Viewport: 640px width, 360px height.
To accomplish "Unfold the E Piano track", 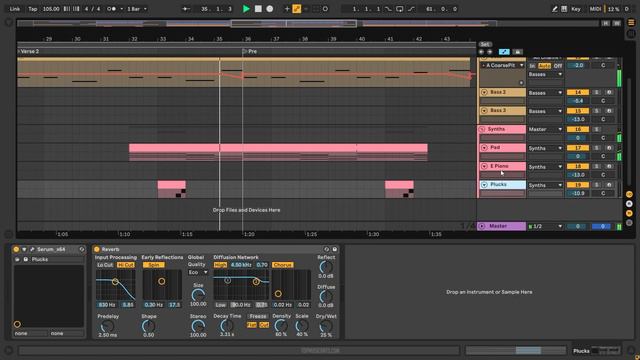I will [484, 166].
